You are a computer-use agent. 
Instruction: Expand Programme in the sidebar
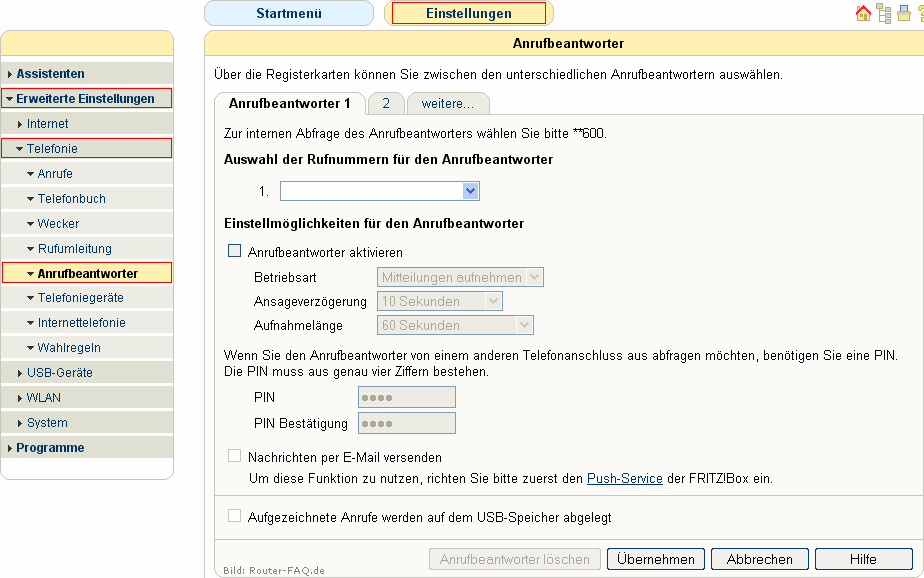point(87,448)
